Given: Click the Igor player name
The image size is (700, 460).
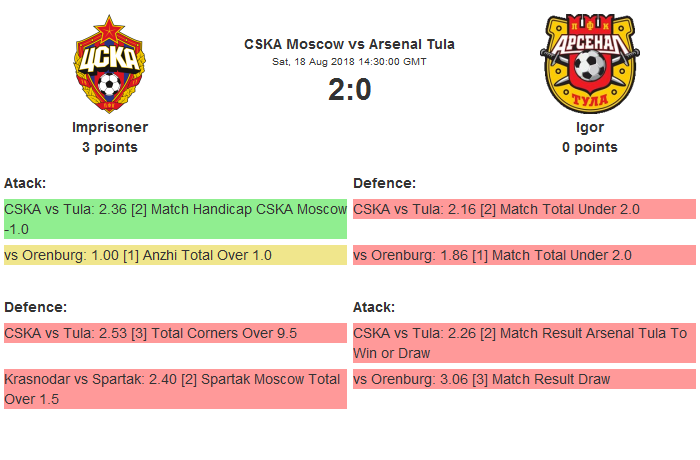Looking at the screenshot, I should pos(589,127).
